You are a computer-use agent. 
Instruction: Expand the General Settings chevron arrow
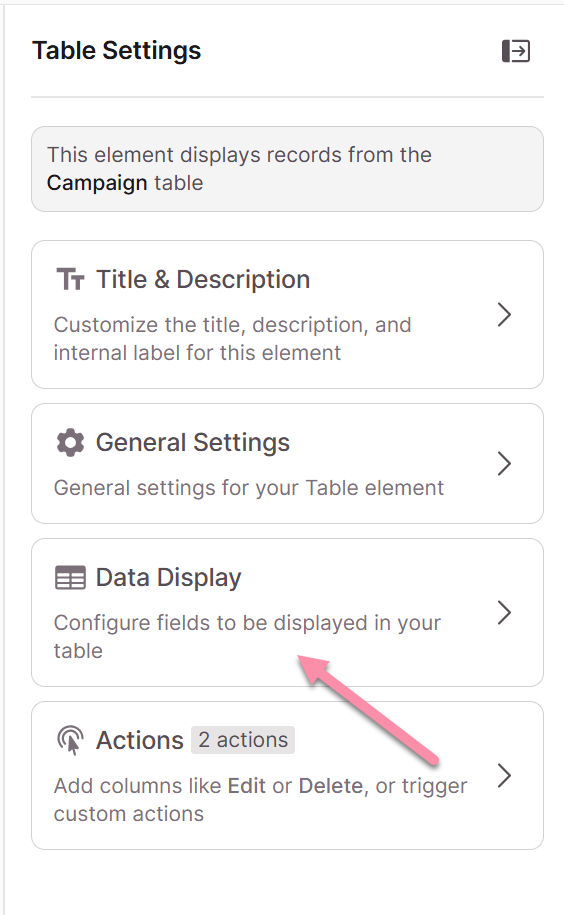point(505,464)
